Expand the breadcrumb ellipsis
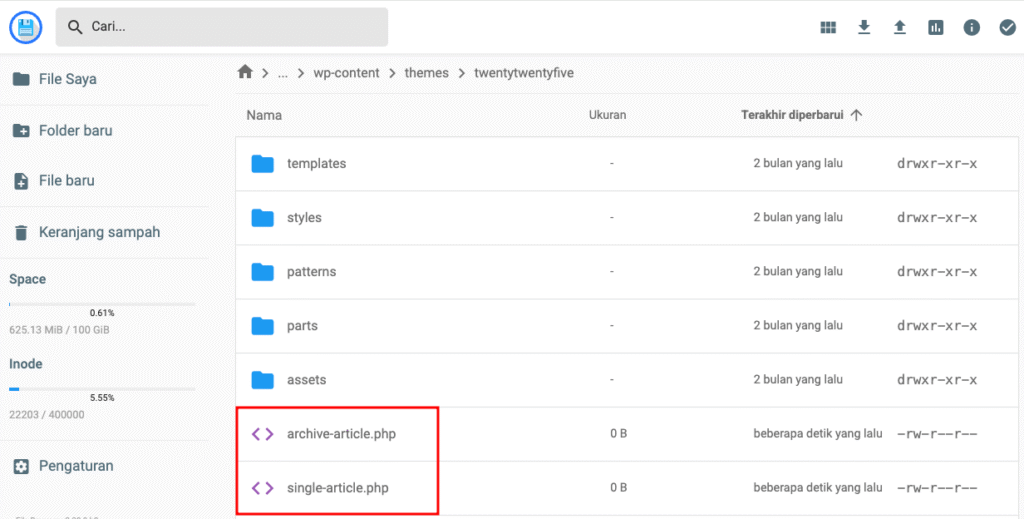Image resolution: width=1024 pixels, height=519 pixels. pyautogui.click(x=283, y=73)
